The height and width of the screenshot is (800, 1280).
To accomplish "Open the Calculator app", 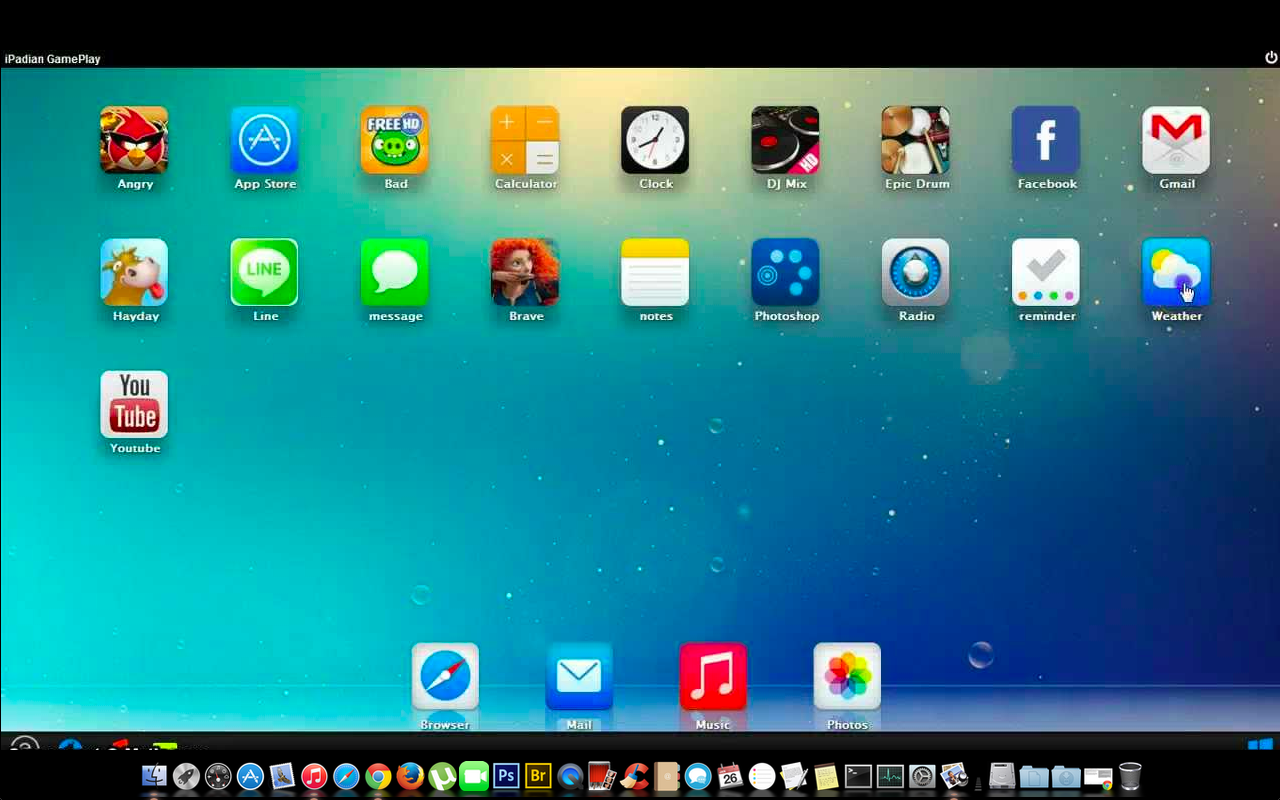I will coord(525,140).
